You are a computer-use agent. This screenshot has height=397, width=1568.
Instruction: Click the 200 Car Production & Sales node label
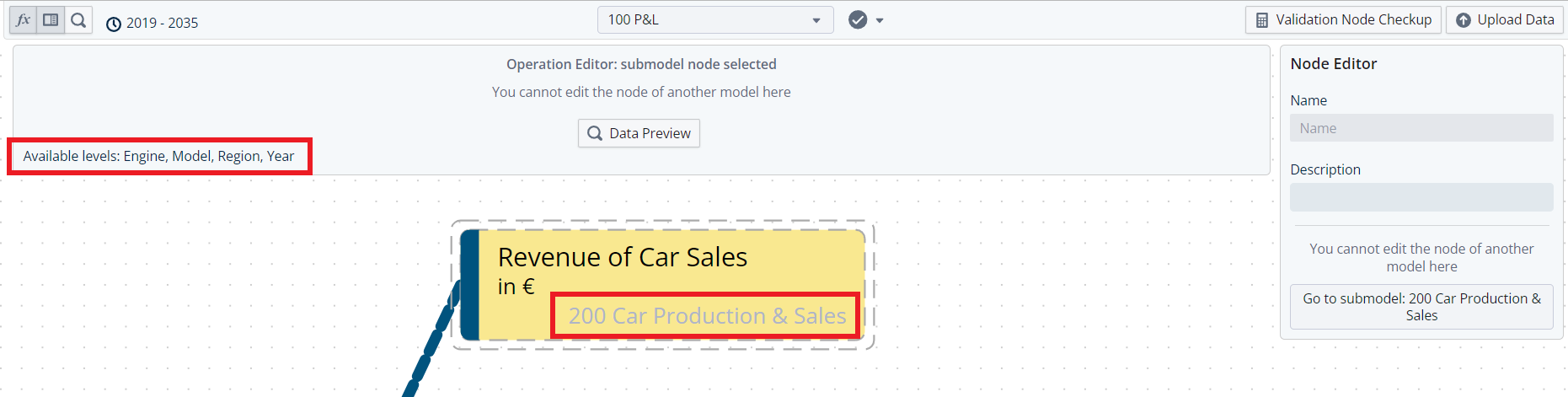coord(706,316)
